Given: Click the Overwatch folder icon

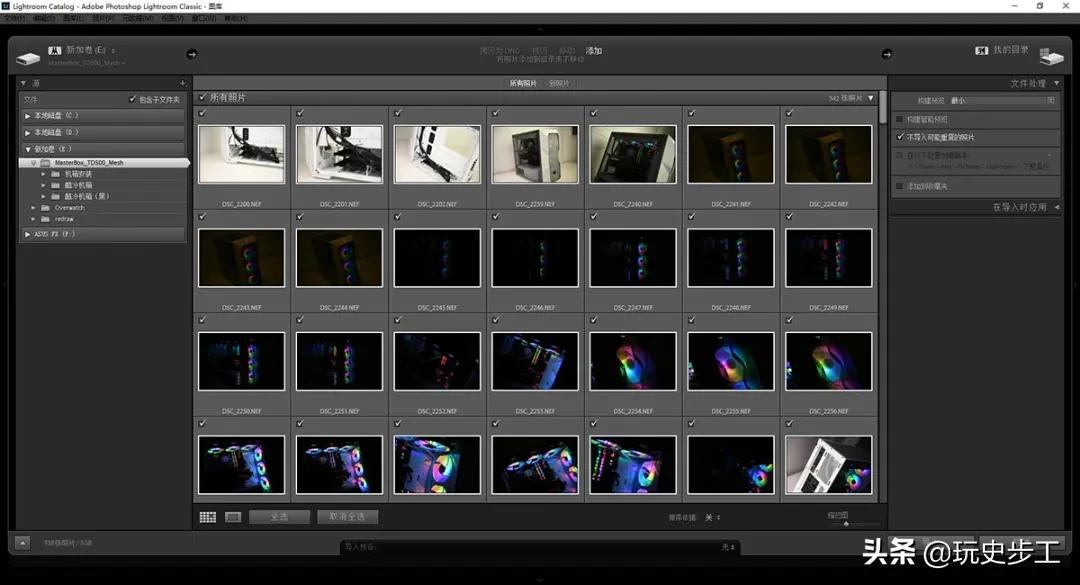Looking at the screenshot, I should pyautogui.click(x=45, y=207).
